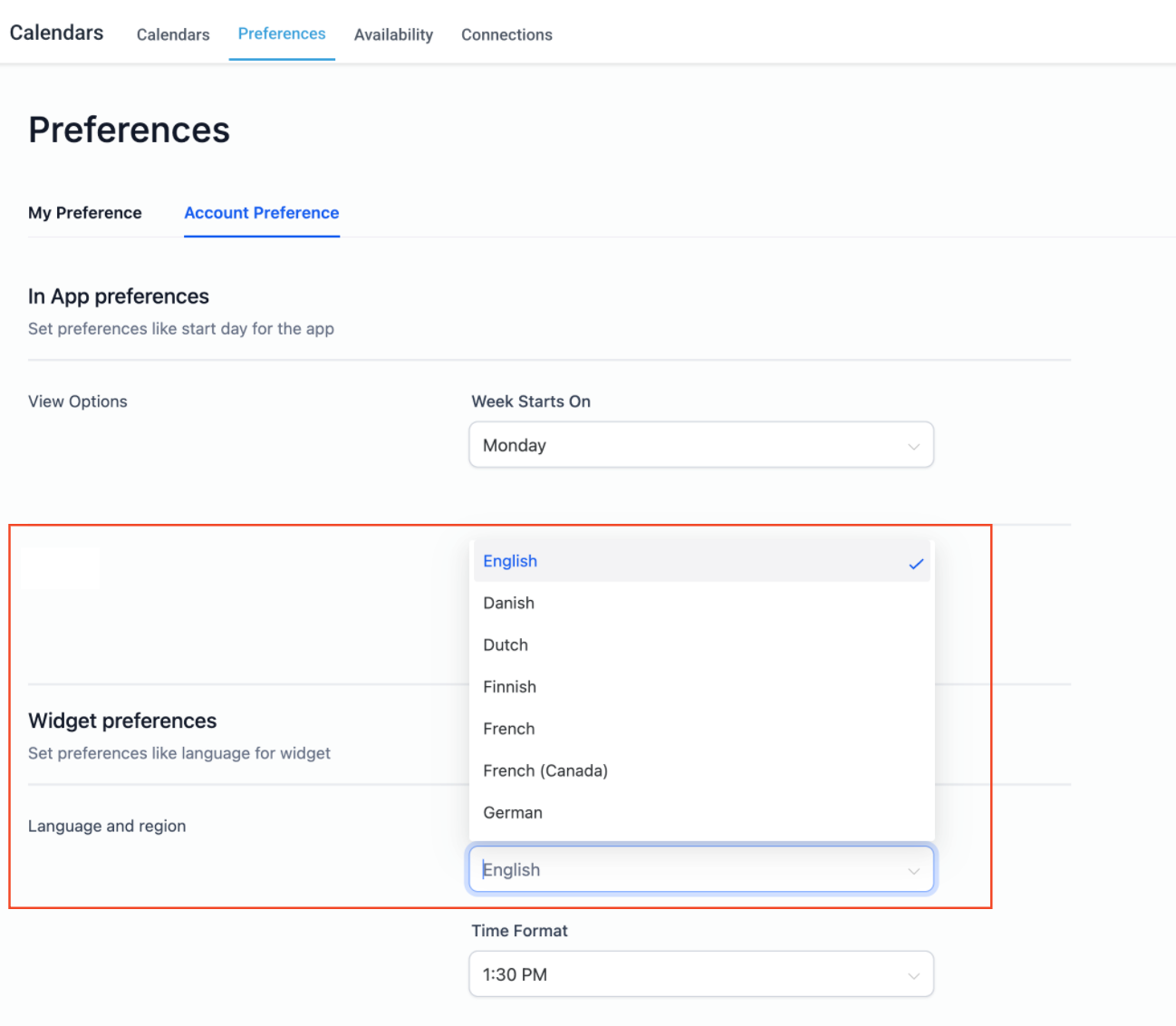Click into the English language search field
Screen dimensions: 1176x1026
670,870
